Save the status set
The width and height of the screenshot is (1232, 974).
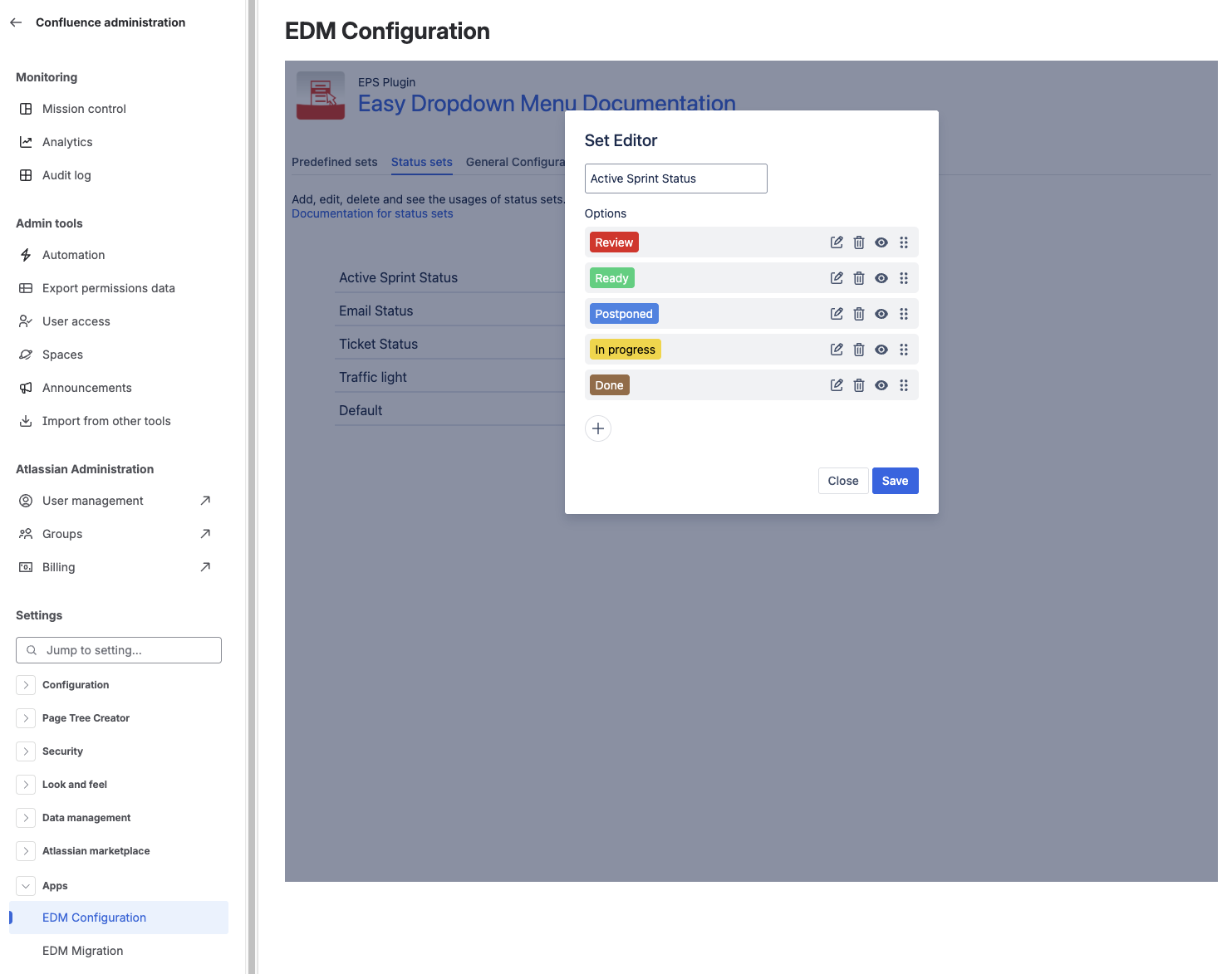[896, 481]
